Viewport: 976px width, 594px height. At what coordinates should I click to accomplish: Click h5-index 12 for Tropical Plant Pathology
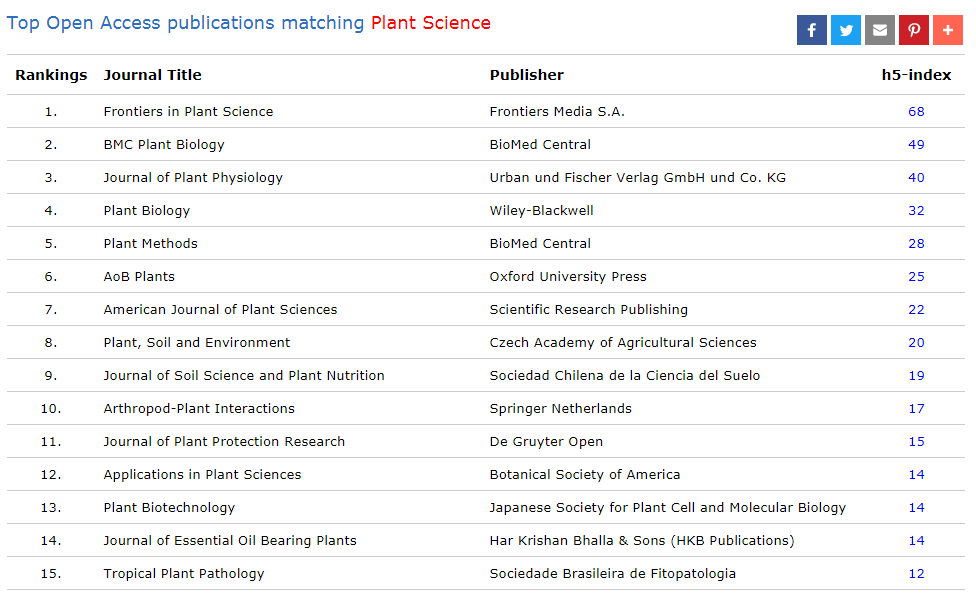point(916,574)
